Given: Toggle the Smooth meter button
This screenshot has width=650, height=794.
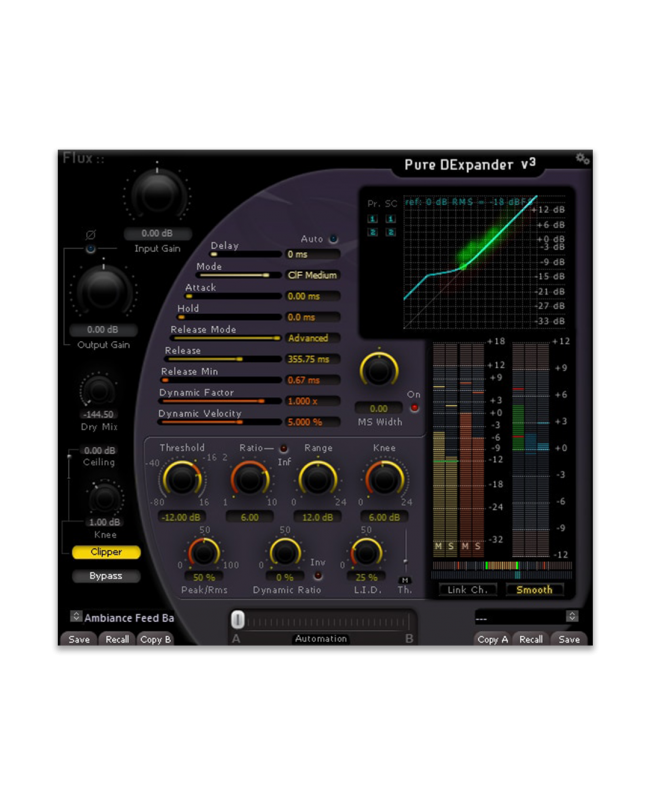Looking at the screenshot, I should 534,589.
